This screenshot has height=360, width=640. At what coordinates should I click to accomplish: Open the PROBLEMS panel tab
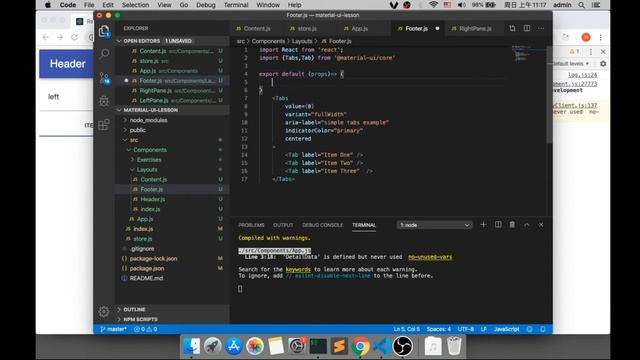tap(251, 225)
